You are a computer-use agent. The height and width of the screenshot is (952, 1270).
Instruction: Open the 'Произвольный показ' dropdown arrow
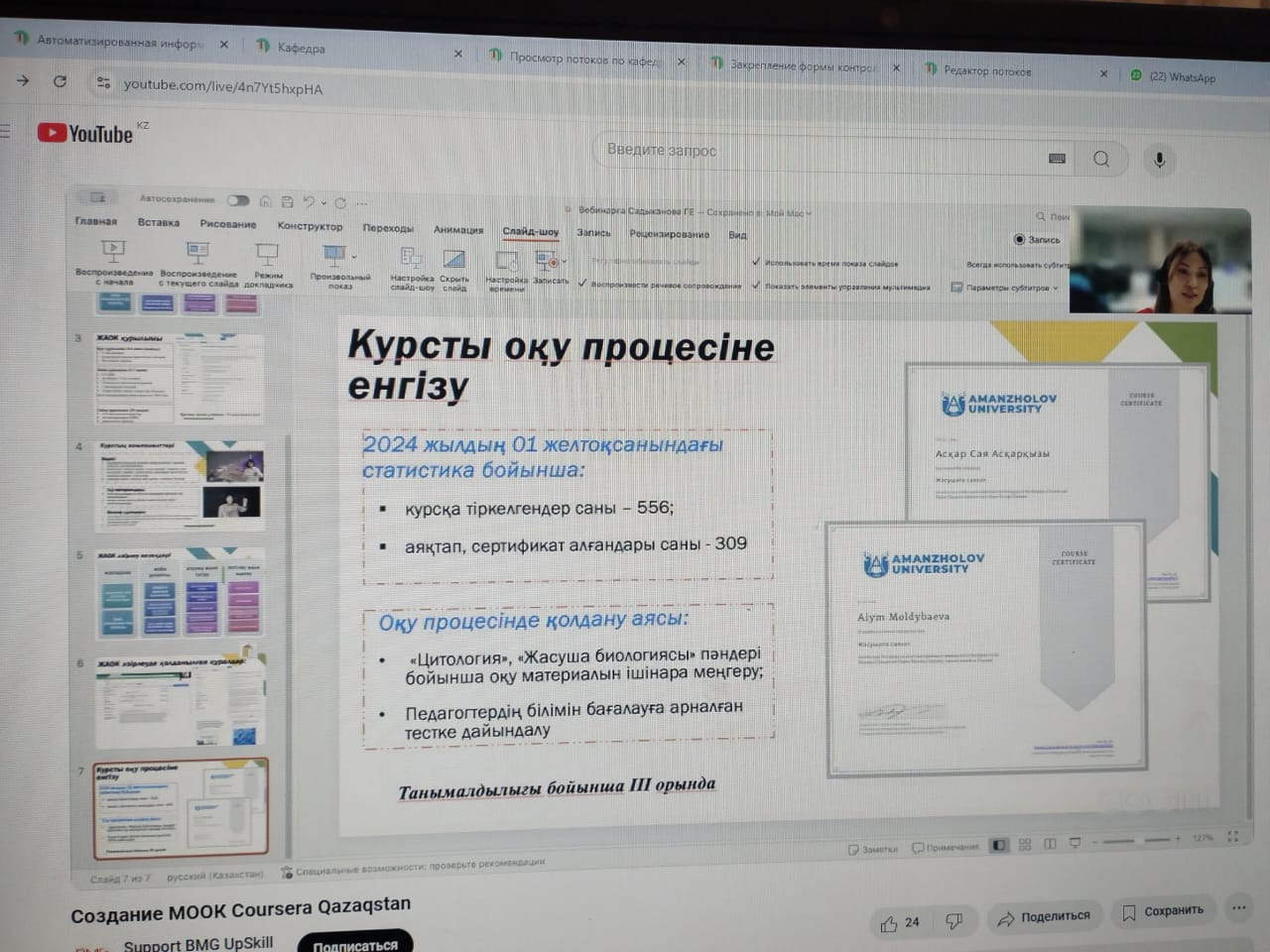pyautogui.click(x=354, y=256)
